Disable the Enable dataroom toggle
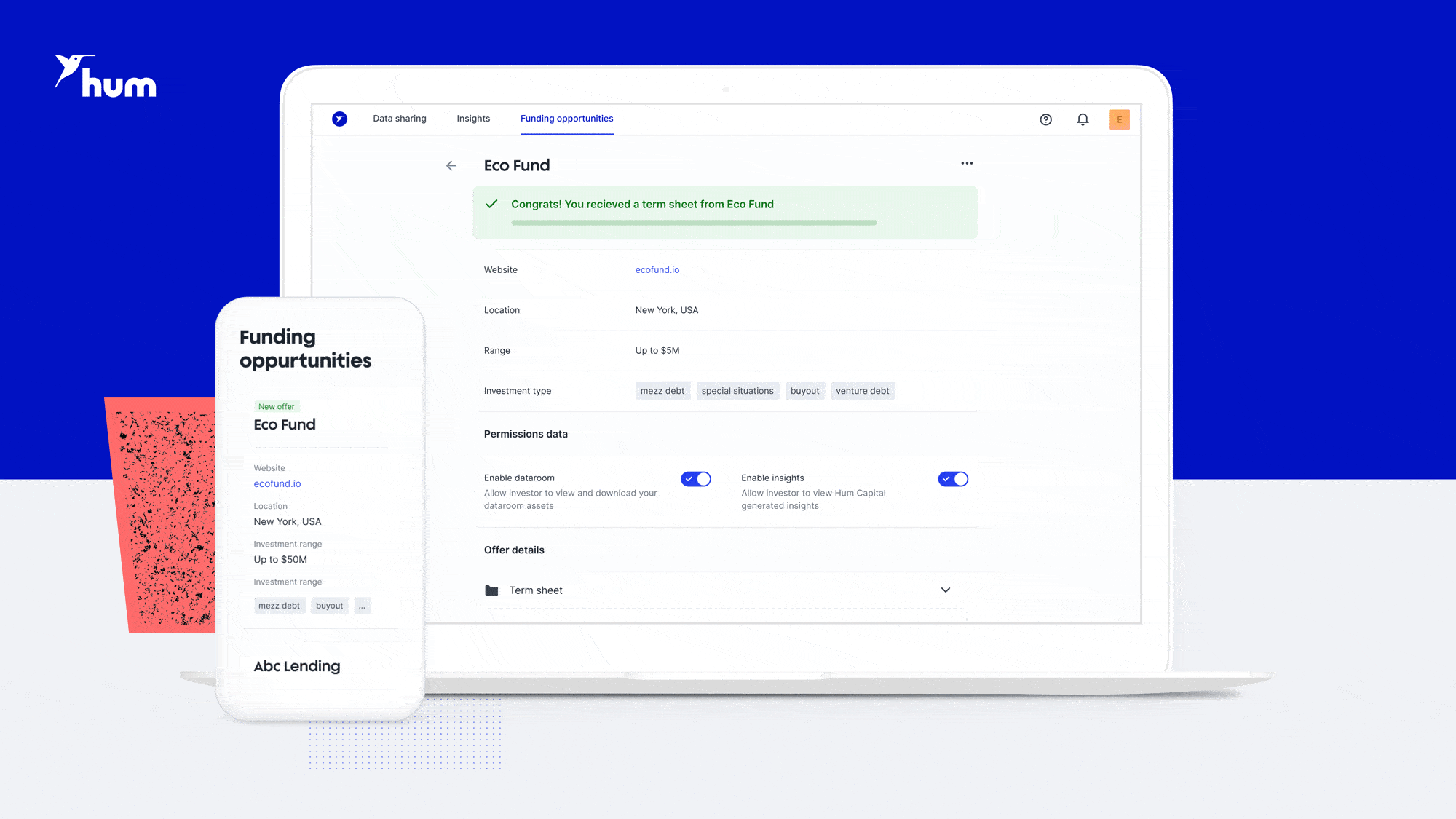 pos(695,479)
